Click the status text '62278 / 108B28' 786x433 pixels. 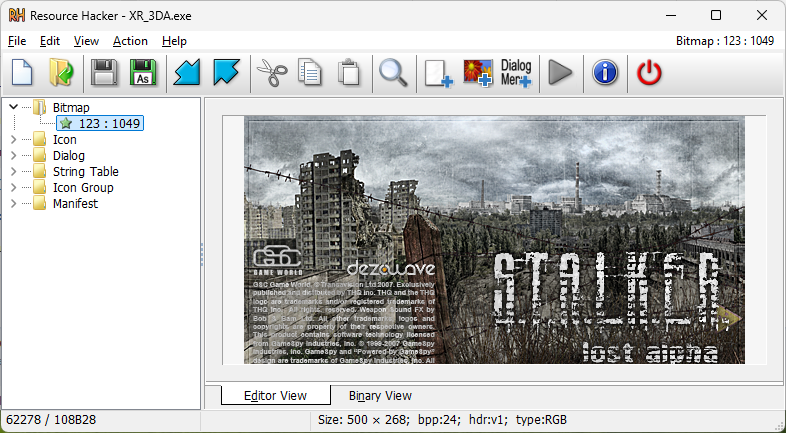(x=51, y=419)
